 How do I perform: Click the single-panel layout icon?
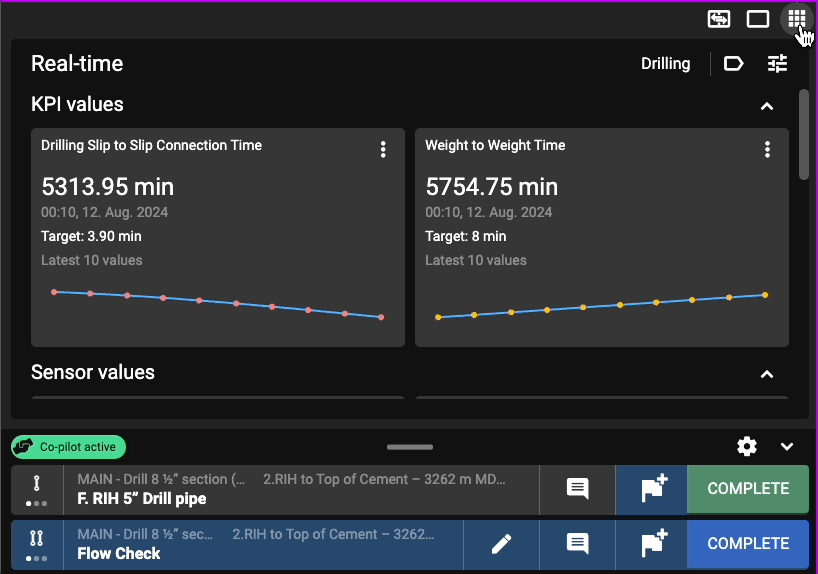(757, 19)
